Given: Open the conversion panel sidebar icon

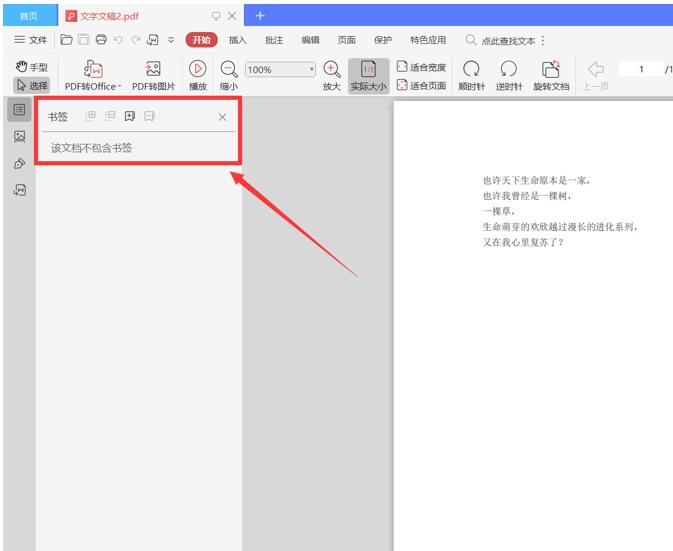Looking at the screenshot, I should (x=19, y=190).
